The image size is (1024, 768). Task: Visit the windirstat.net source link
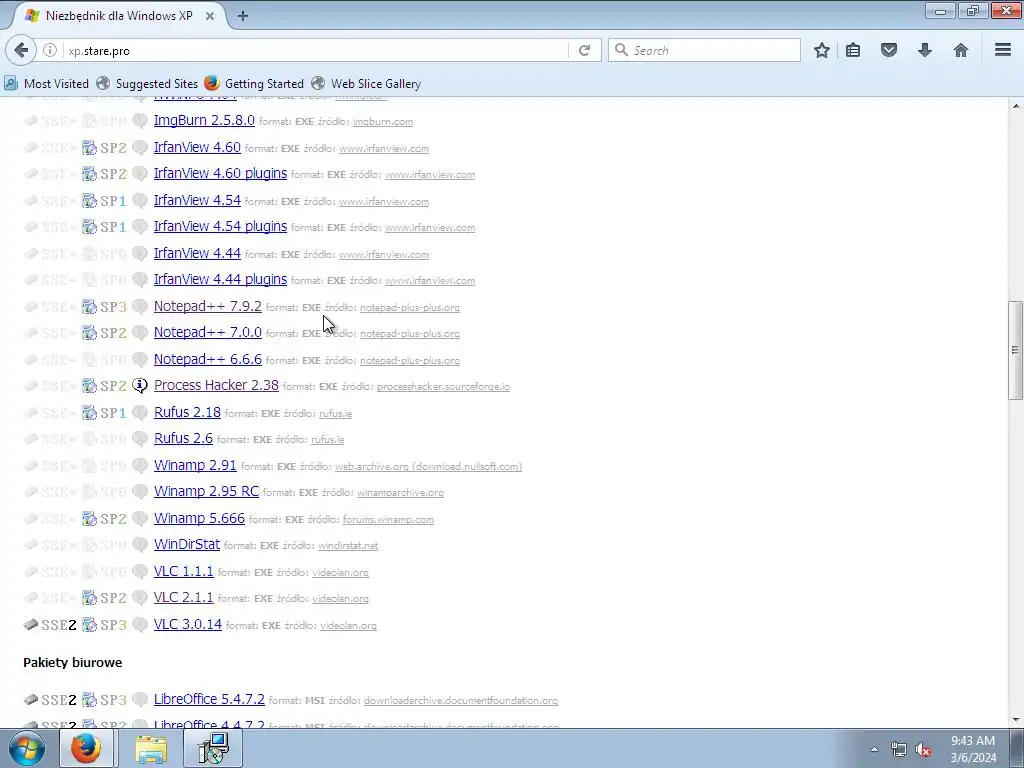(x=348, y=546)
